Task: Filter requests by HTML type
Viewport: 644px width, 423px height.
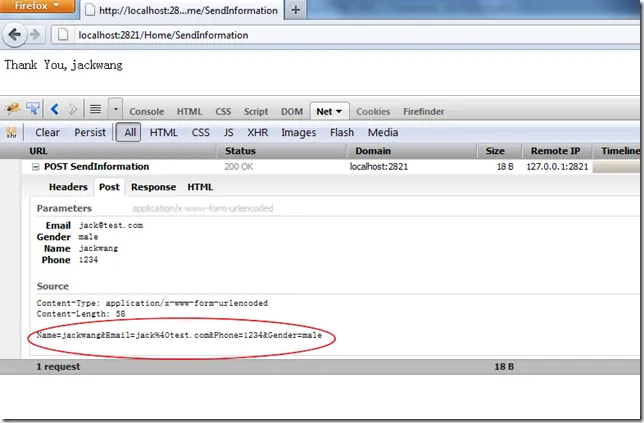Action: (163, 133)
